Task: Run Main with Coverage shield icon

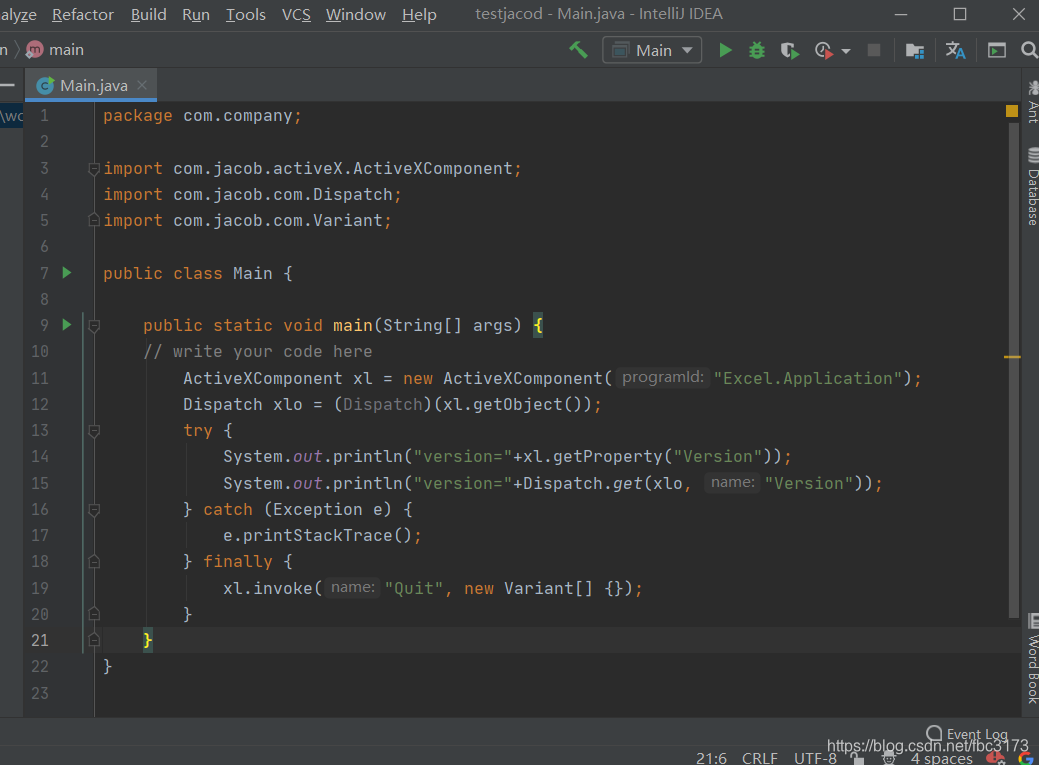Action: [x=789, y=50]
